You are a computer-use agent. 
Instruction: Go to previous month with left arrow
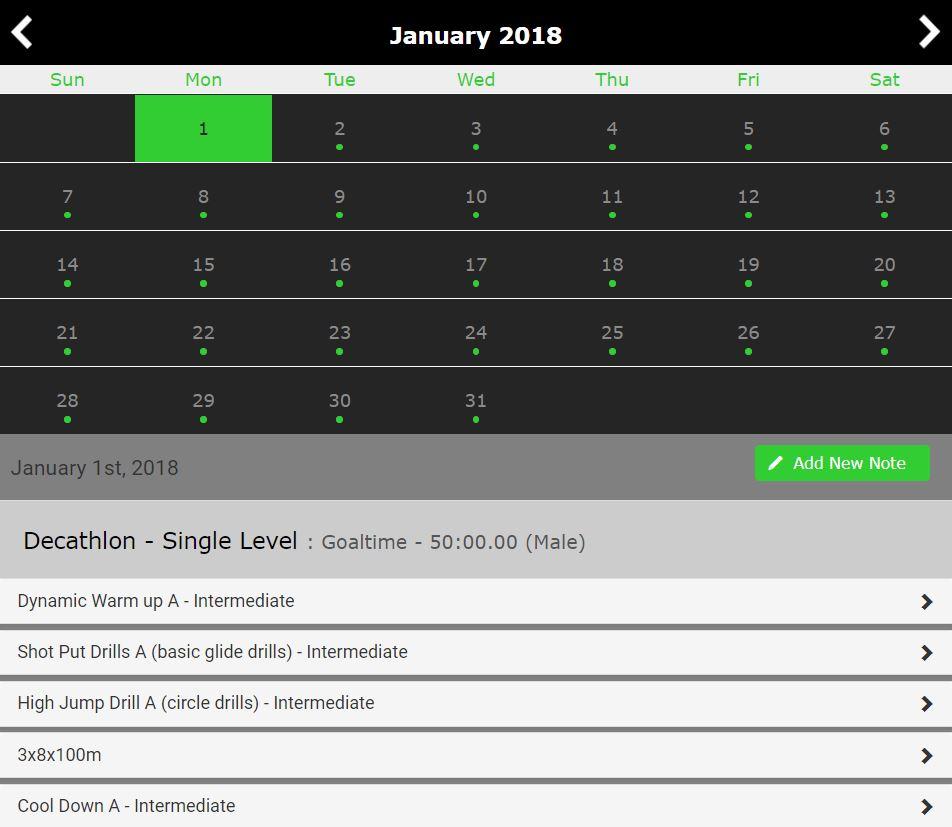click(x=22, y=32)
